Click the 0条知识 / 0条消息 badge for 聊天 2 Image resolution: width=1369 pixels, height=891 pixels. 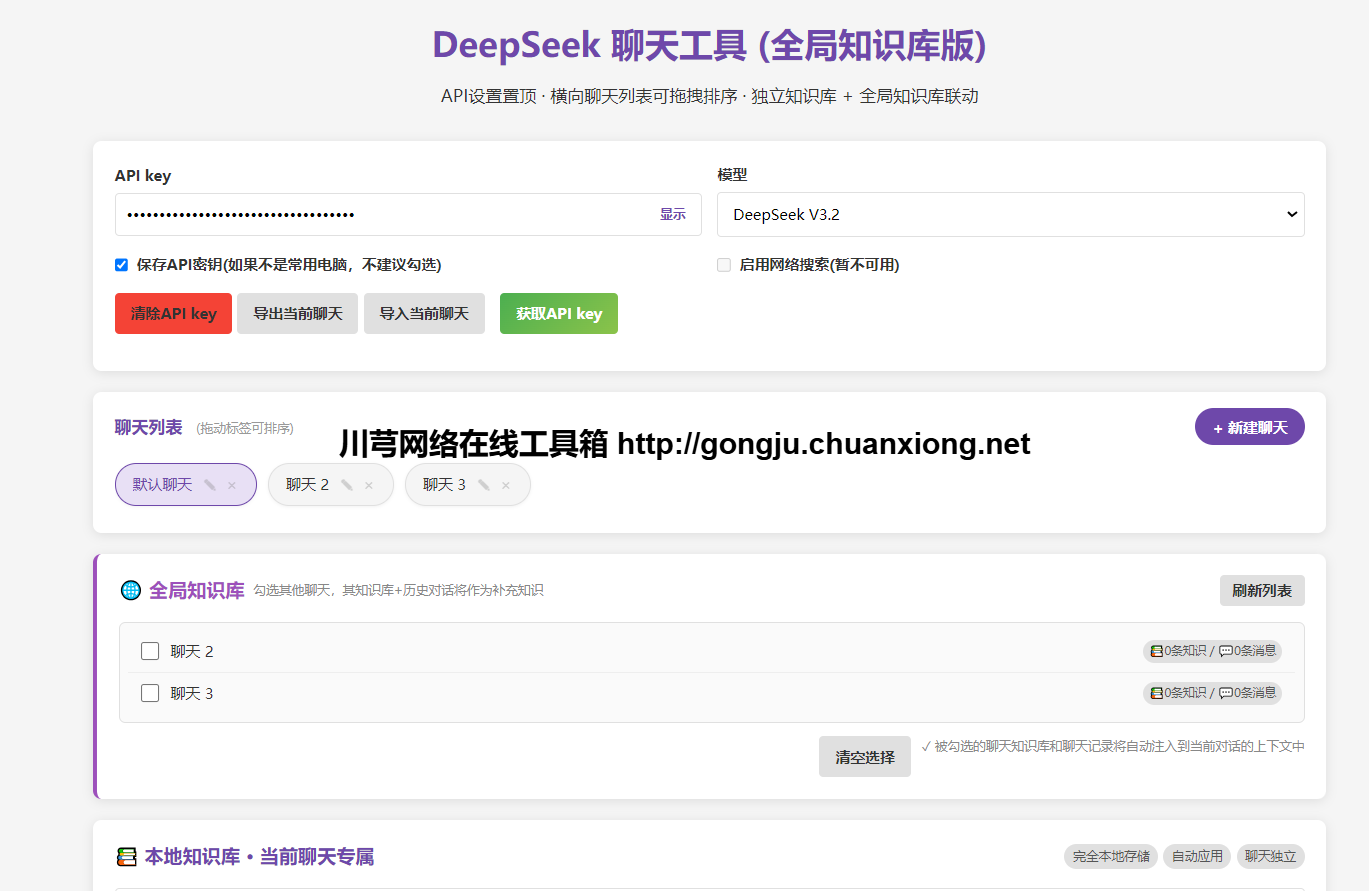pos(1213,651)
